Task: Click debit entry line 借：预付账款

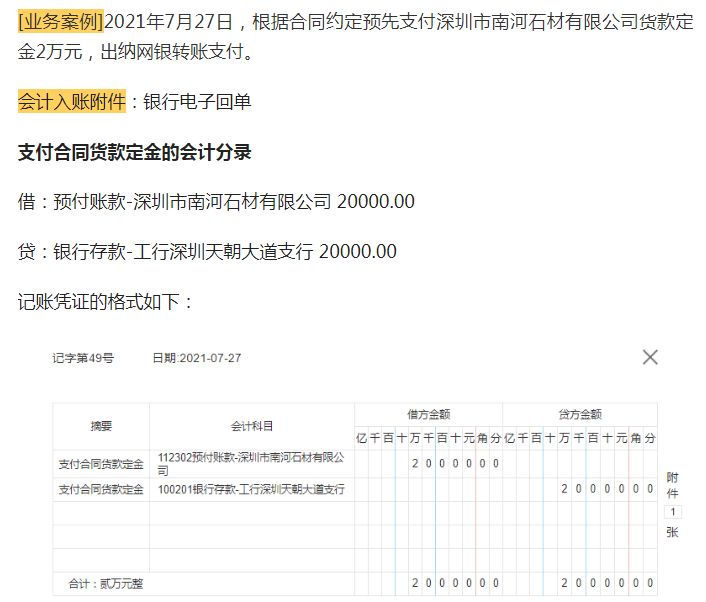Action: coord(216,202)
